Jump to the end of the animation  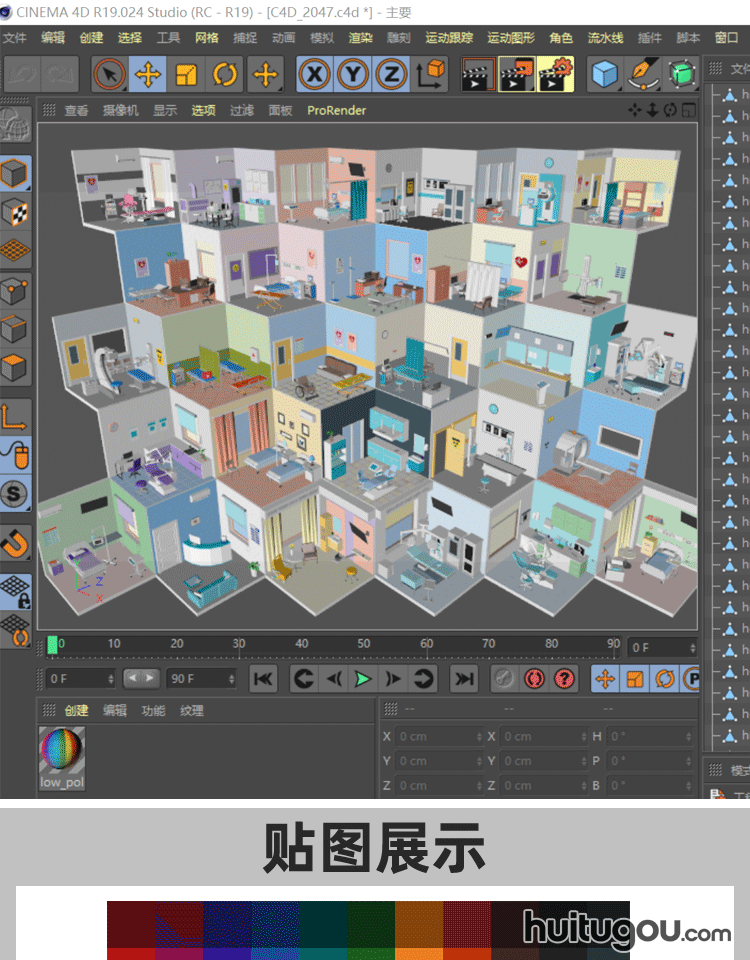pos(464,679)
